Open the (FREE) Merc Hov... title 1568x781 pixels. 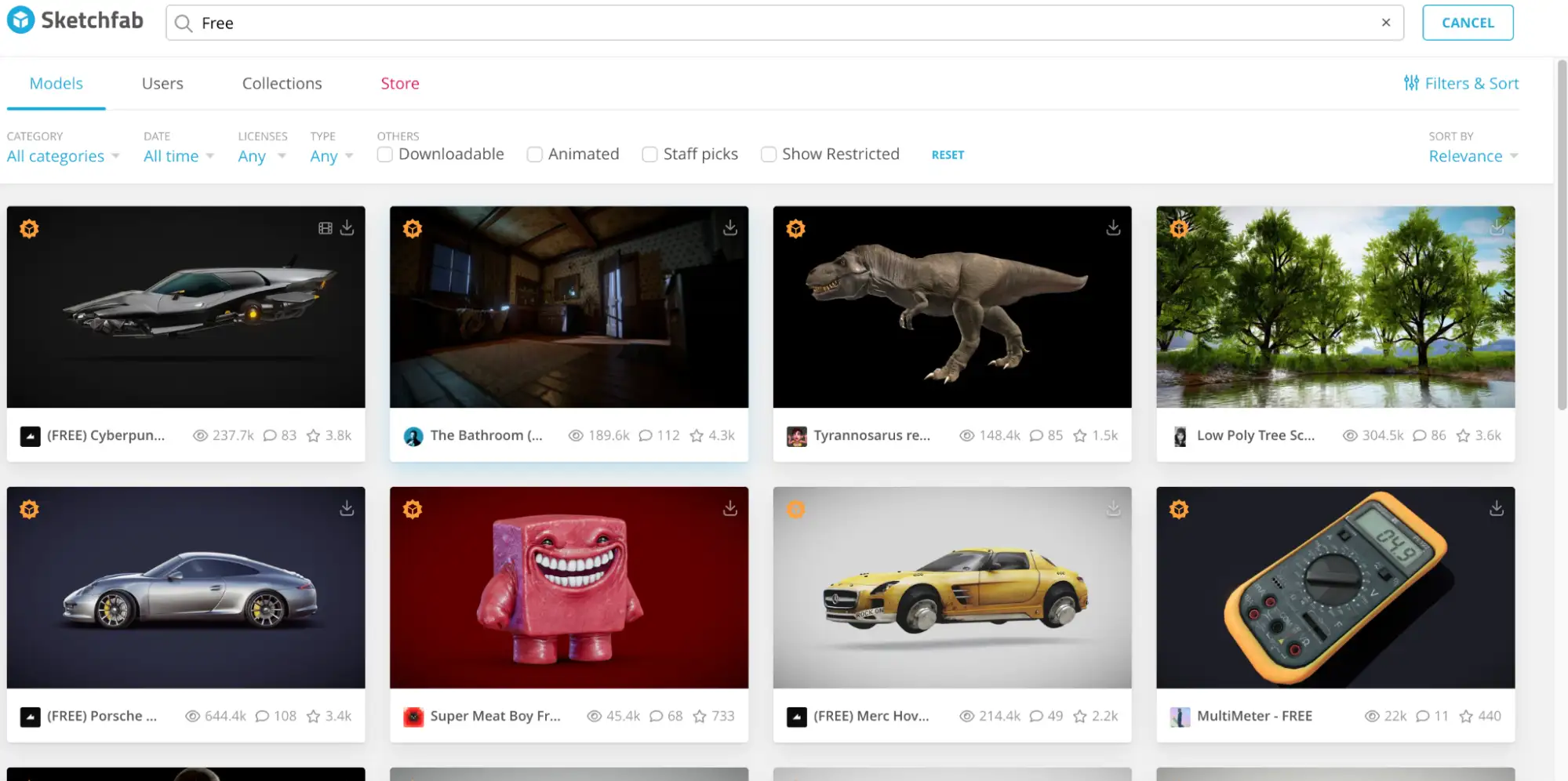tap(871, 716)
